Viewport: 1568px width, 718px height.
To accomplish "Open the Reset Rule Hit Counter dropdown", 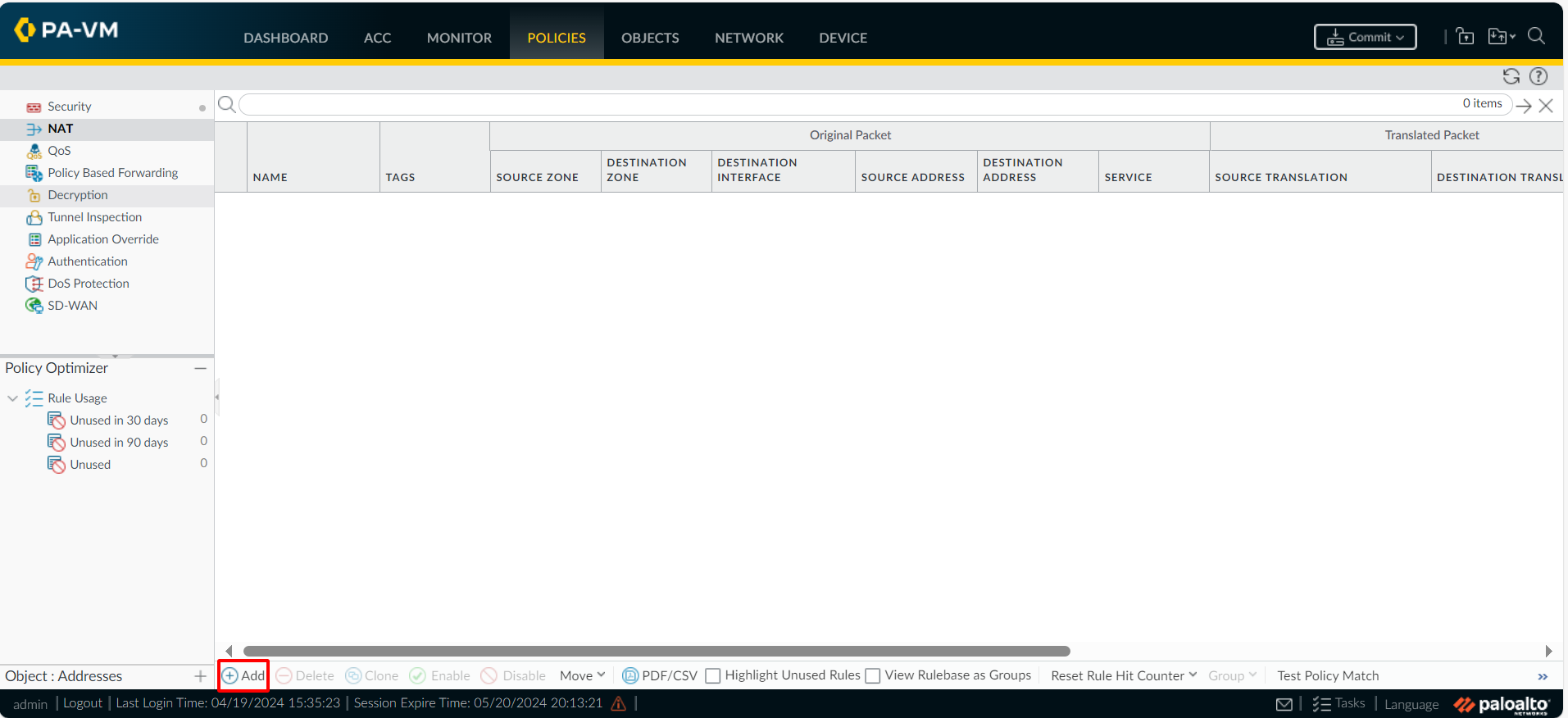I will pos(1123,675).
